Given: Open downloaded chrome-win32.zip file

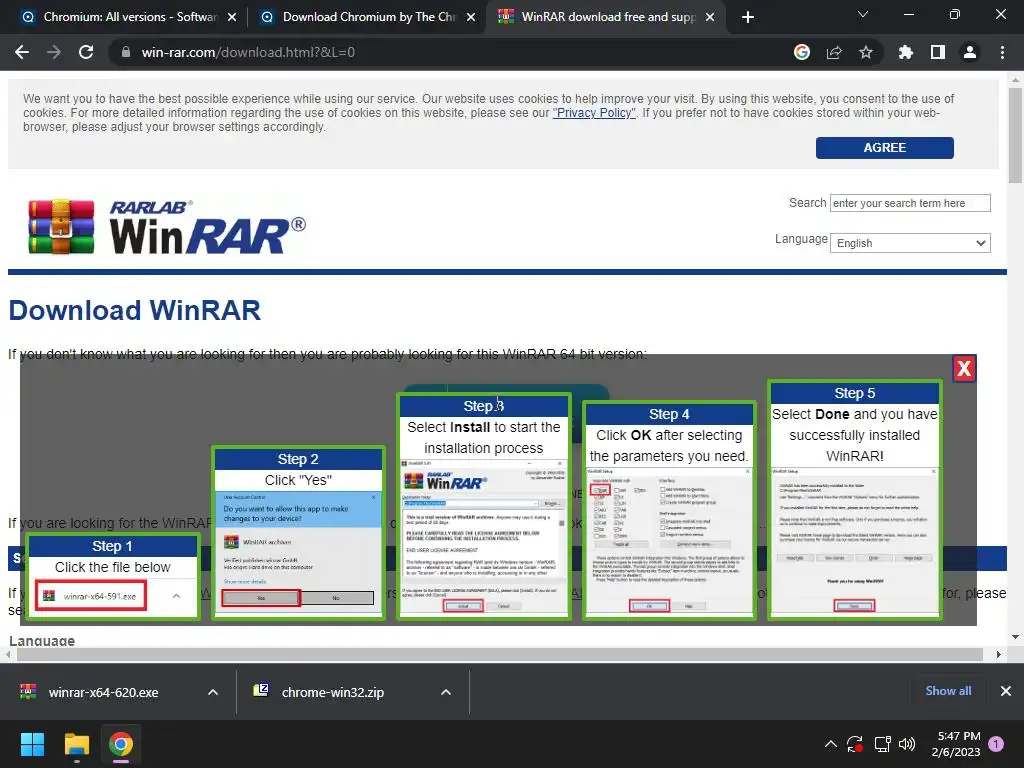Looking at the screenshot, I should point(332,692).
